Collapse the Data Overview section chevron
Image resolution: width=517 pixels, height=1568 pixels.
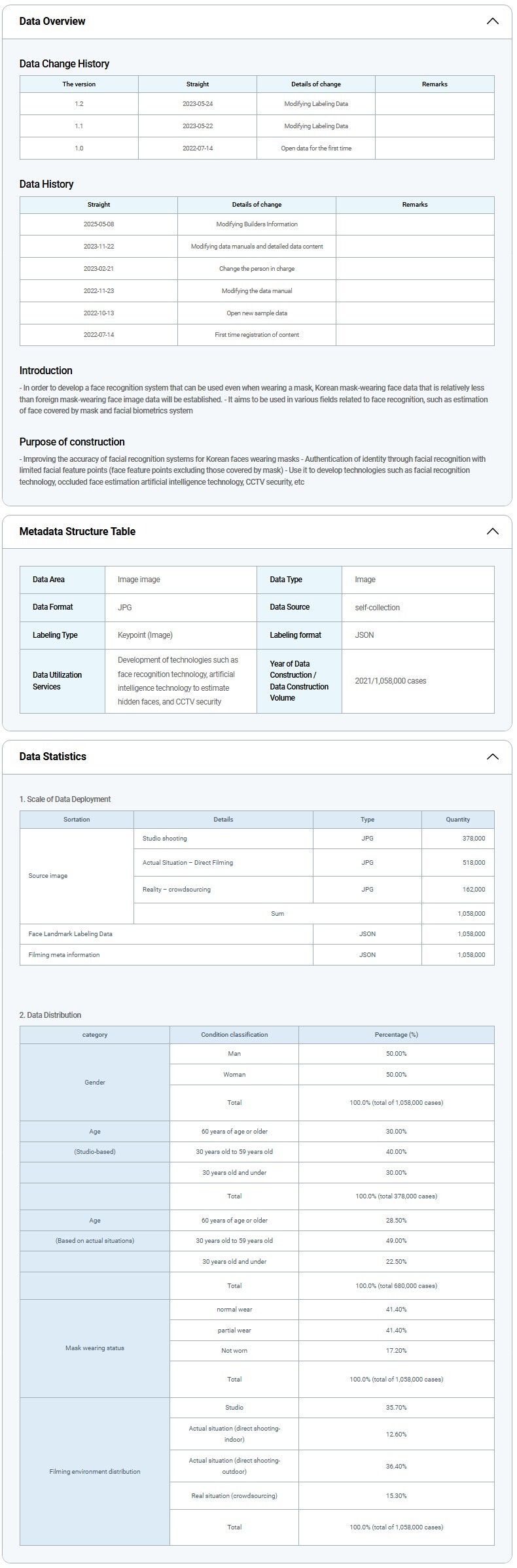pyautogui.click(x=492, y=21)
